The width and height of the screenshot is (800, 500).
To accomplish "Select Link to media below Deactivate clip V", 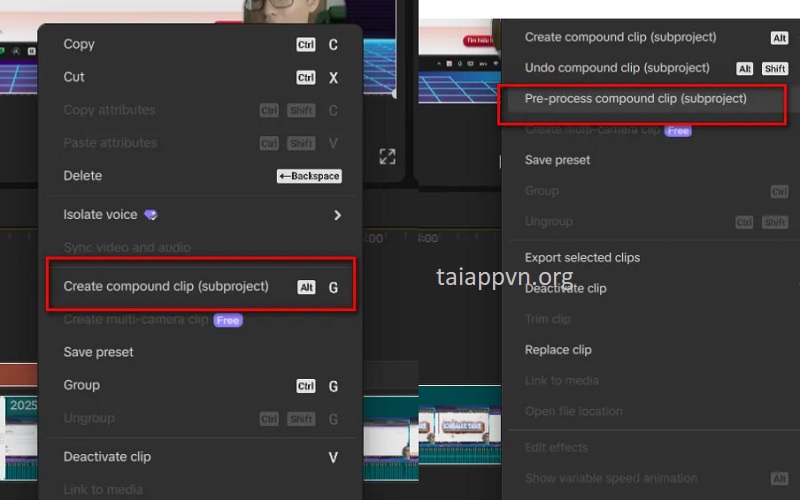I will 201,489.
